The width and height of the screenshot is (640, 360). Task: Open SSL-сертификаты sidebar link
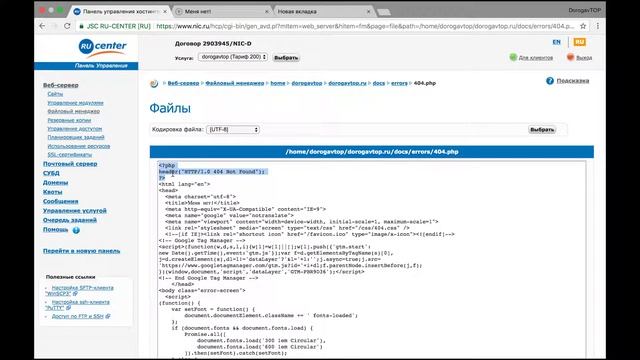point(70,155)
